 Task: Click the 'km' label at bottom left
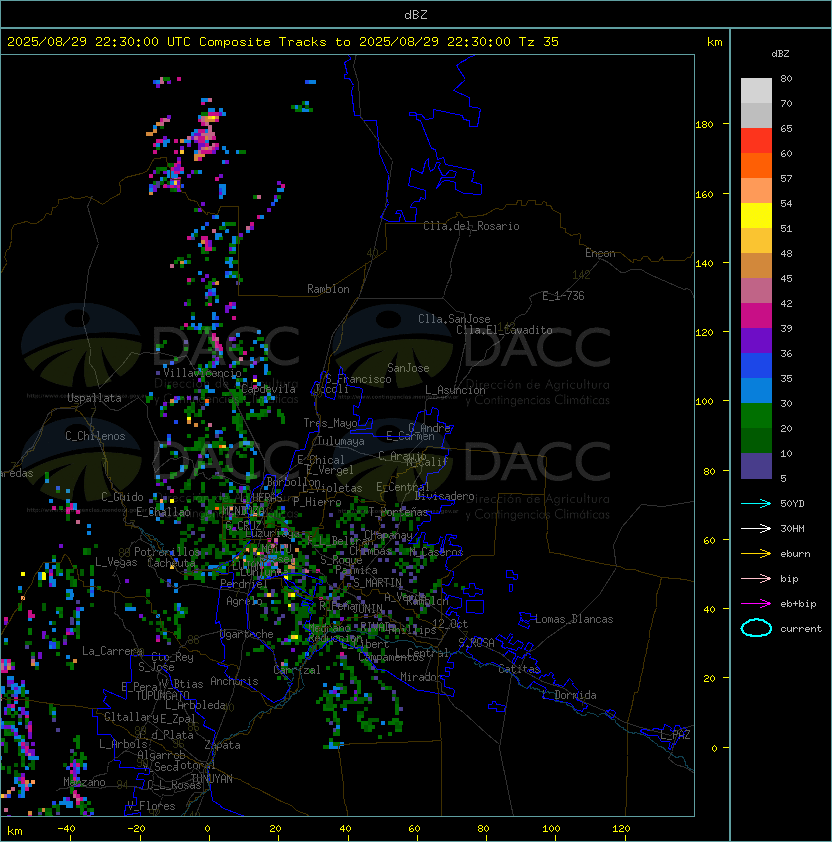click(15, 831)
